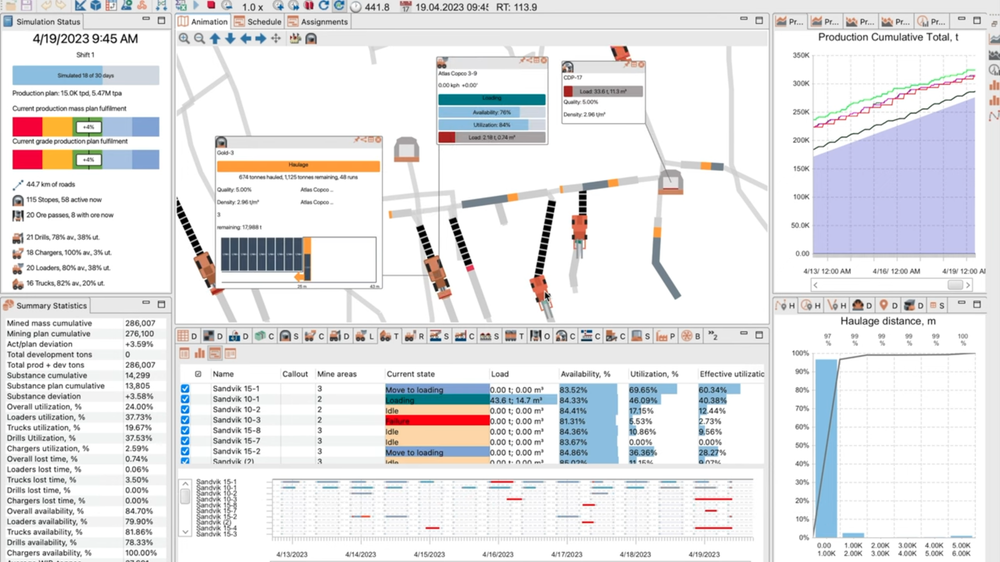Click the Simulated 18 of 30 days progress bar

(x=85, y=75)
